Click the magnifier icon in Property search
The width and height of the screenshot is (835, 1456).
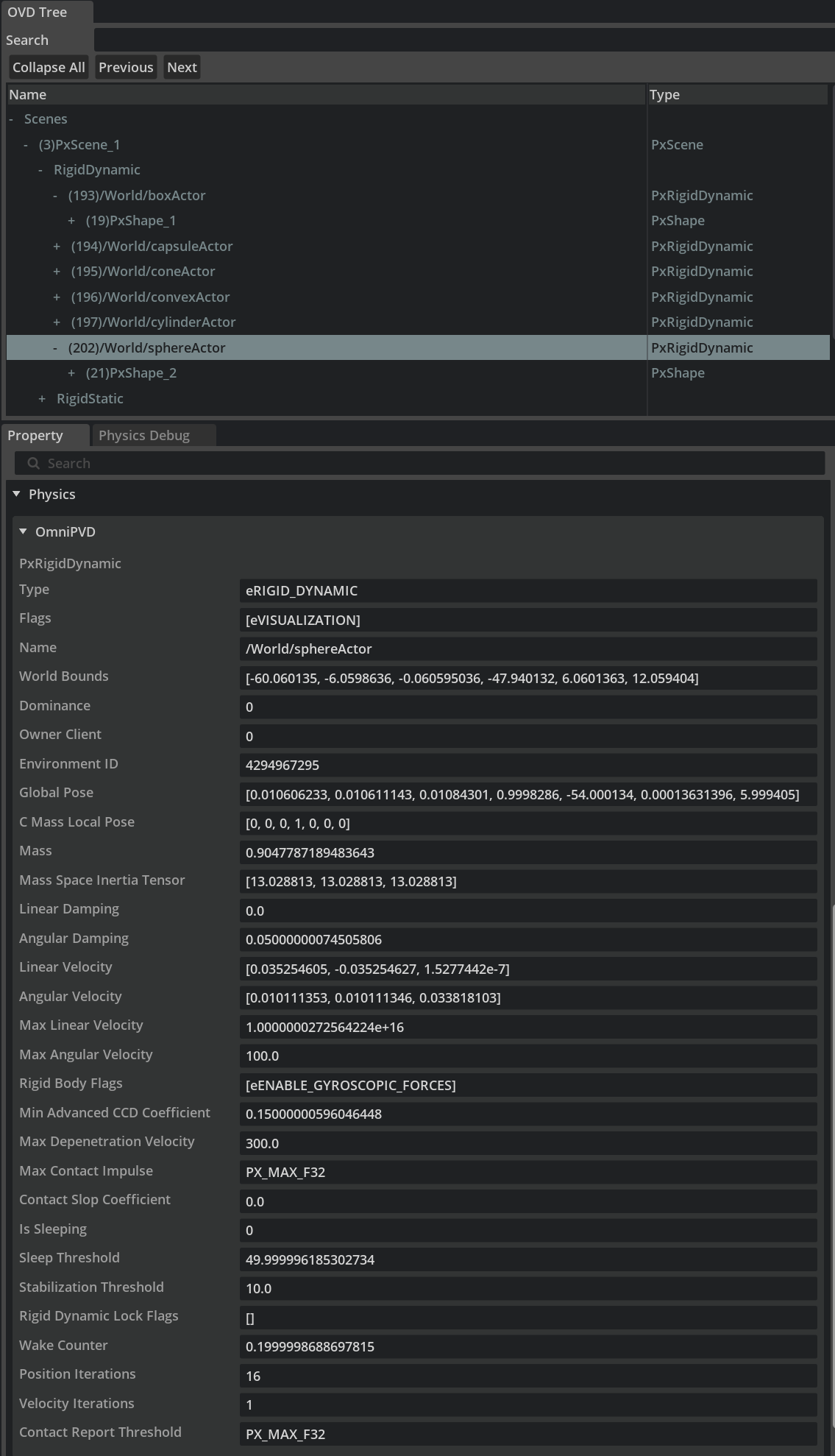click(x=33, y=463)
